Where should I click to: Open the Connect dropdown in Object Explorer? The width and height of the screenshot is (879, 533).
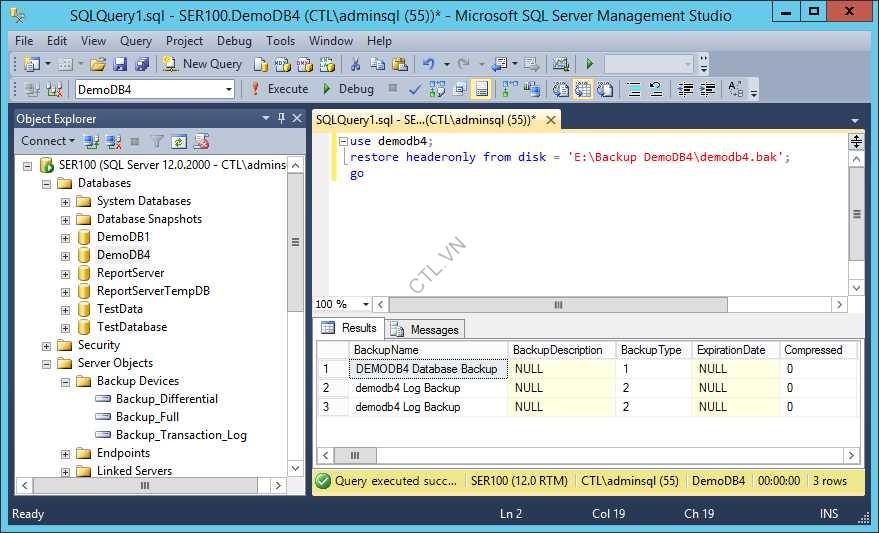pos(48,141)
